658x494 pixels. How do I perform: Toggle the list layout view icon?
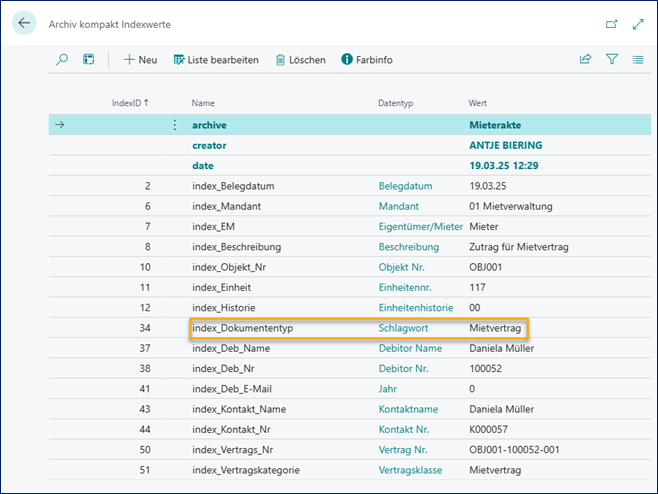[x=638, y=60]
